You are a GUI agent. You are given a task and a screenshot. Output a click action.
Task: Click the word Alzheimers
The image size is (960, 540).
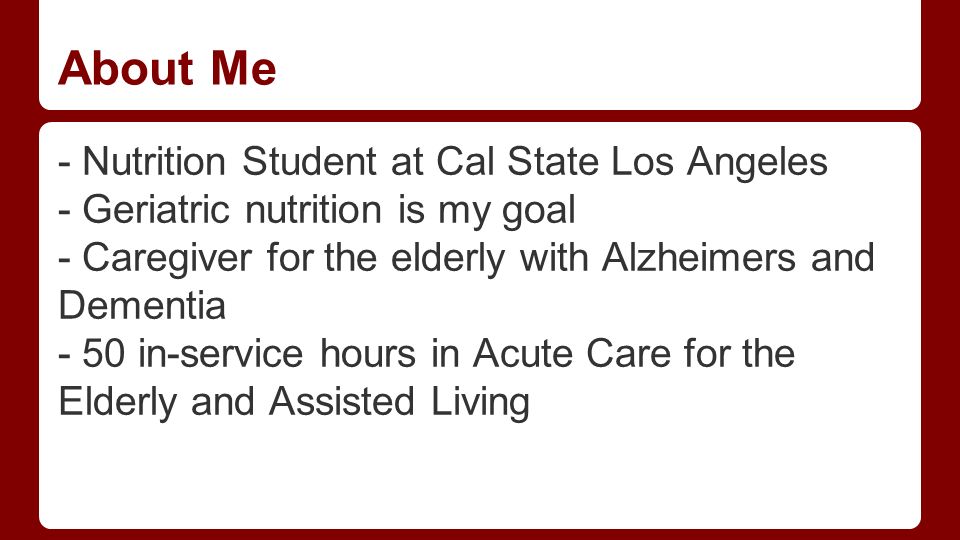point(699,257)
